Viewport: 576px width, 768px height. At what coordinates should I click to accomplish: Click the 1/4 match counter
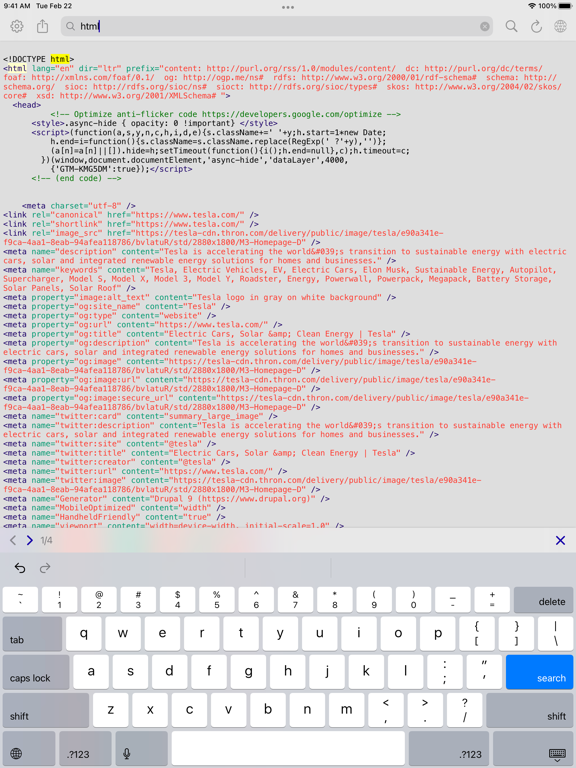click(47, 540)
